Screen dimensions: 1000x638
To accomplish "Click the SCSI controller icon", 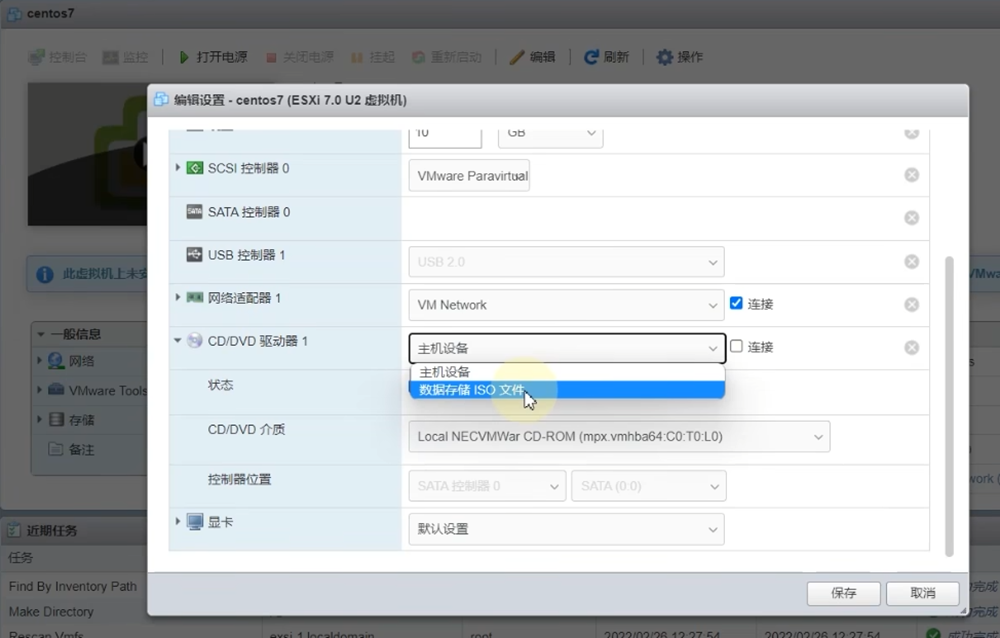I will click(x=195, y=168).
